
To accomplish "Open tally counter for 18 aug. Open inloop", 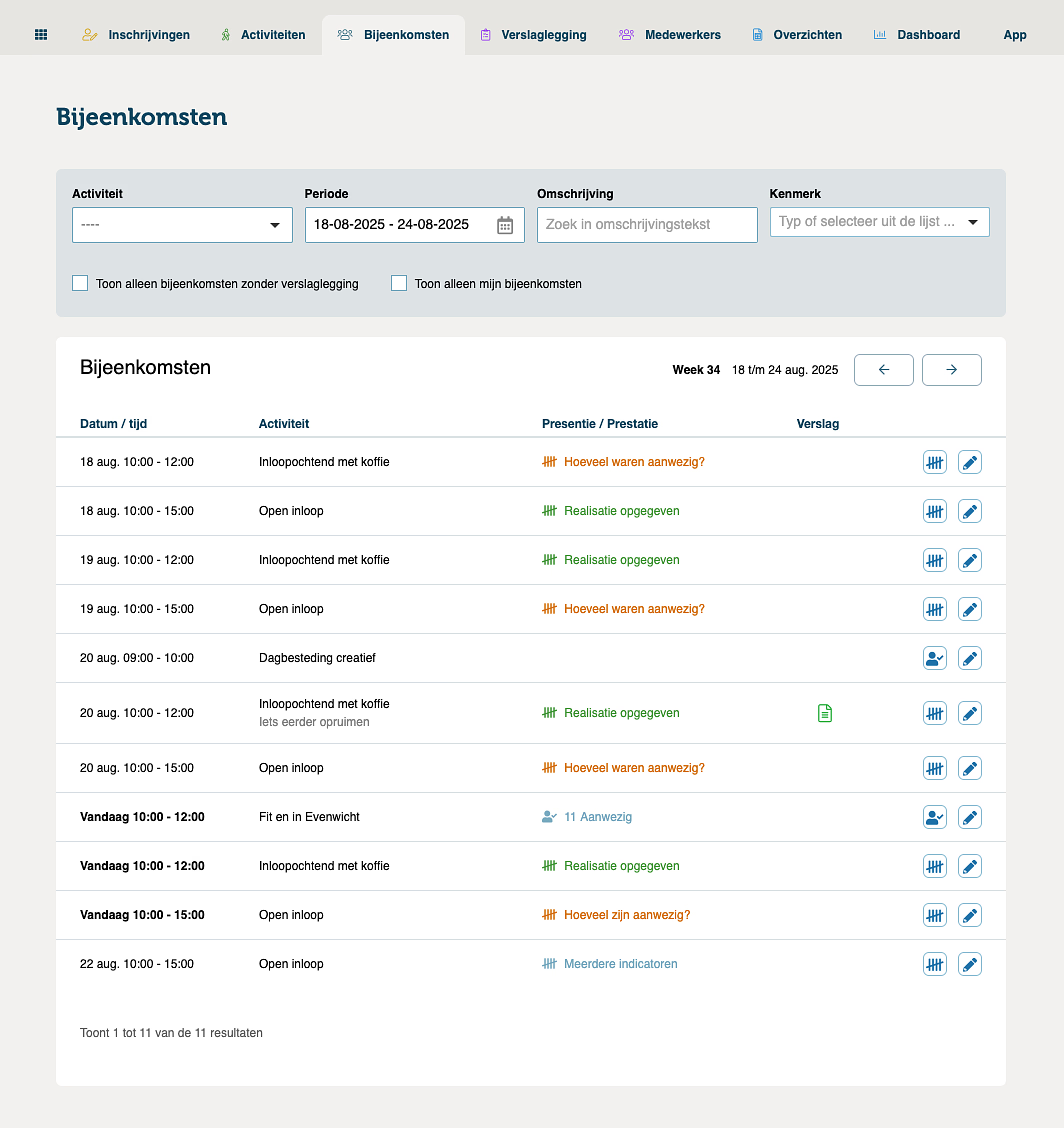I will 935,511.
